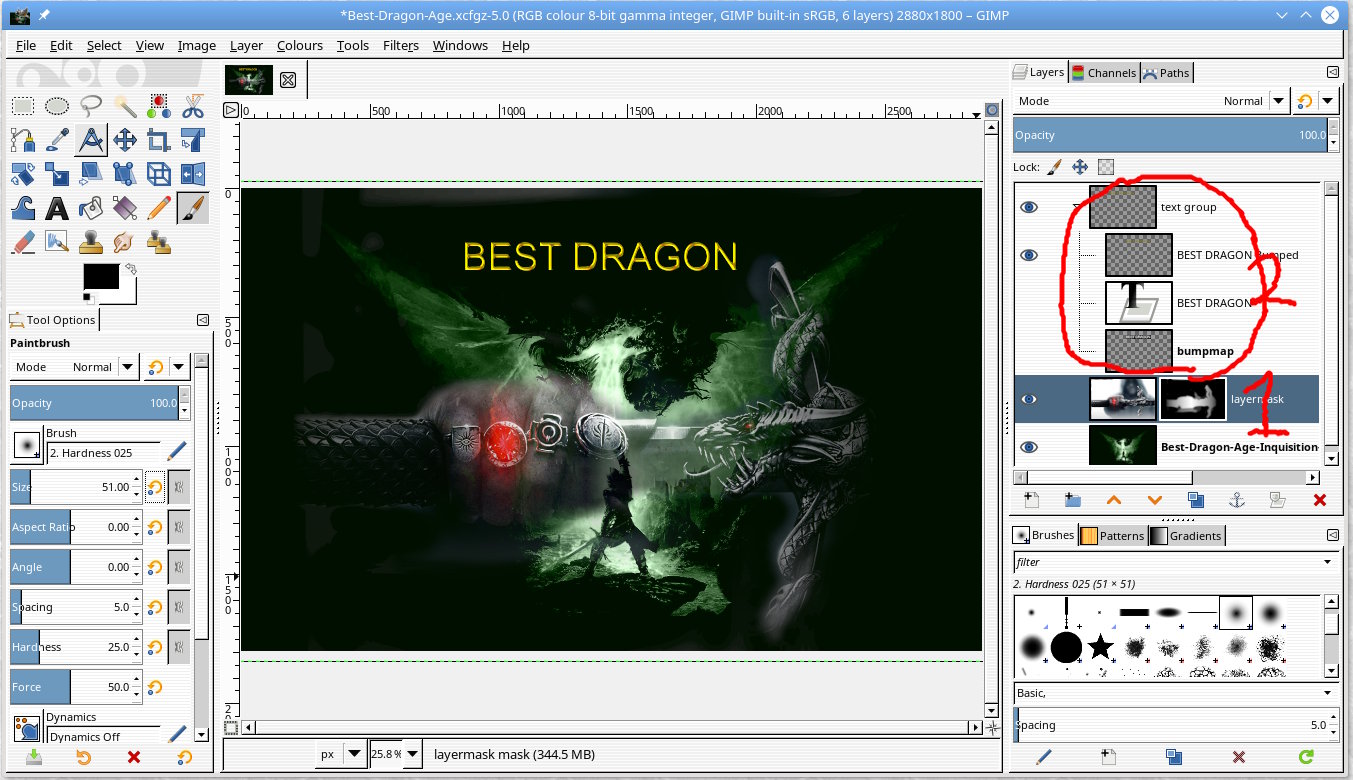Select the Smudge finger tool

(125, 241)
